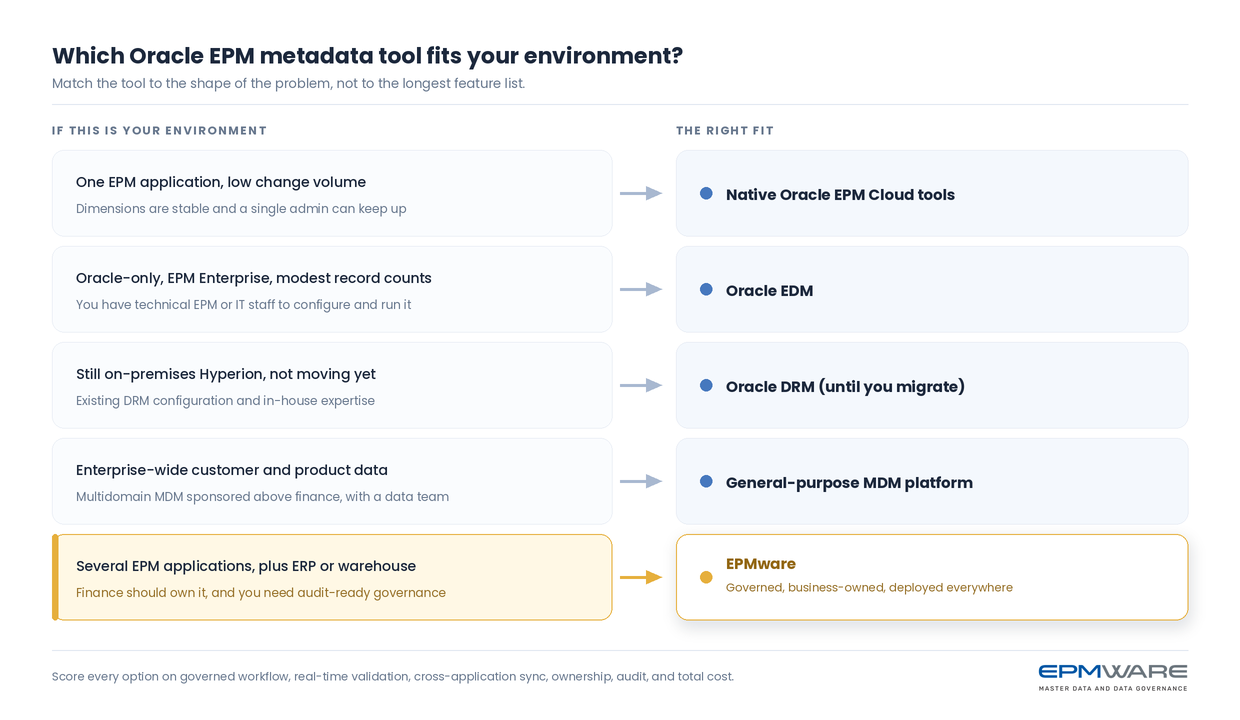Click the blue dot beside Oracle EDM
This screenshot has height=720, width=1240.
[x=706, y=290]
